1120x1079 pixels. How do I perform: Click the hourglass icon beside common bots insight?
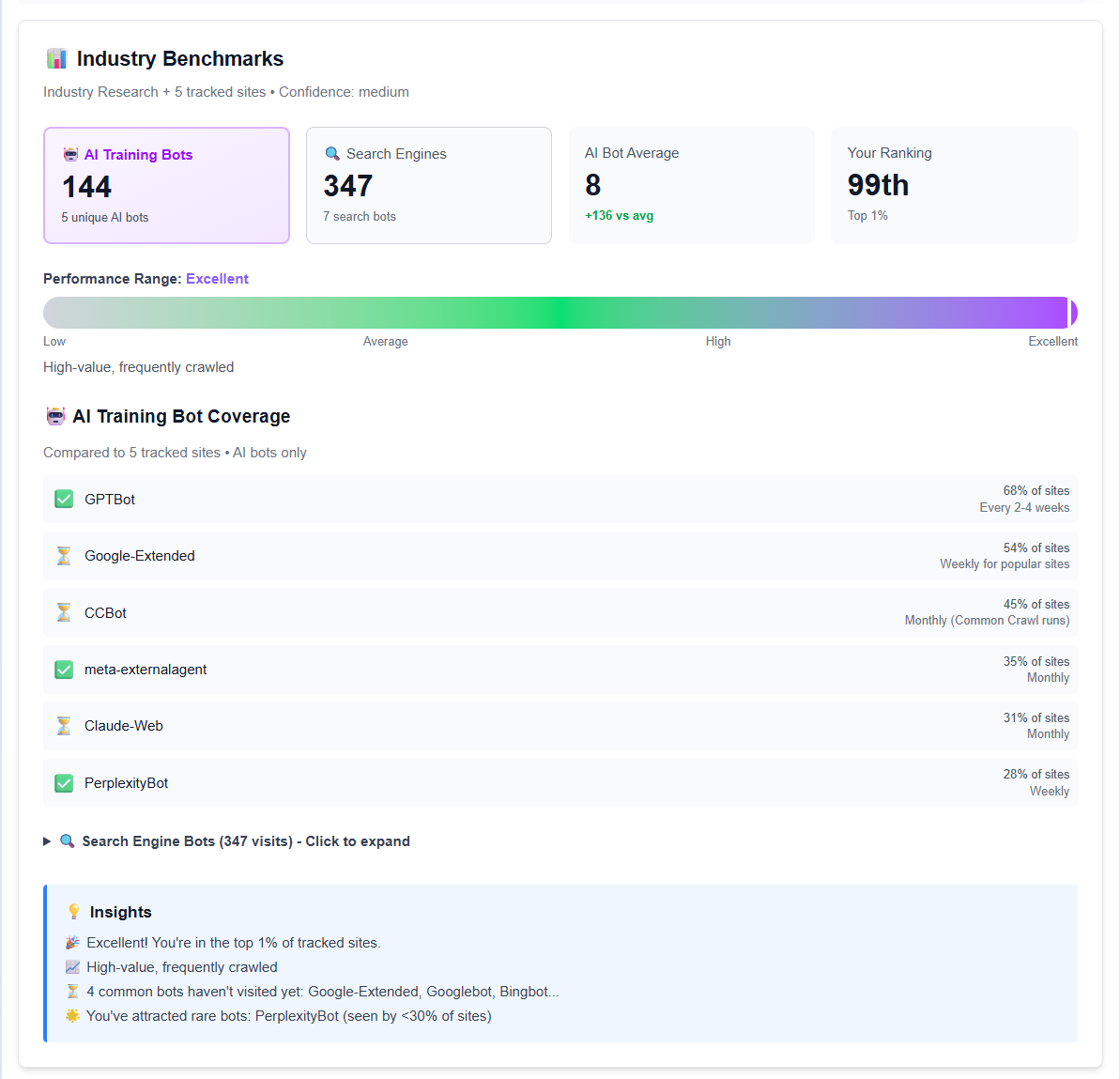click(71, 991)
